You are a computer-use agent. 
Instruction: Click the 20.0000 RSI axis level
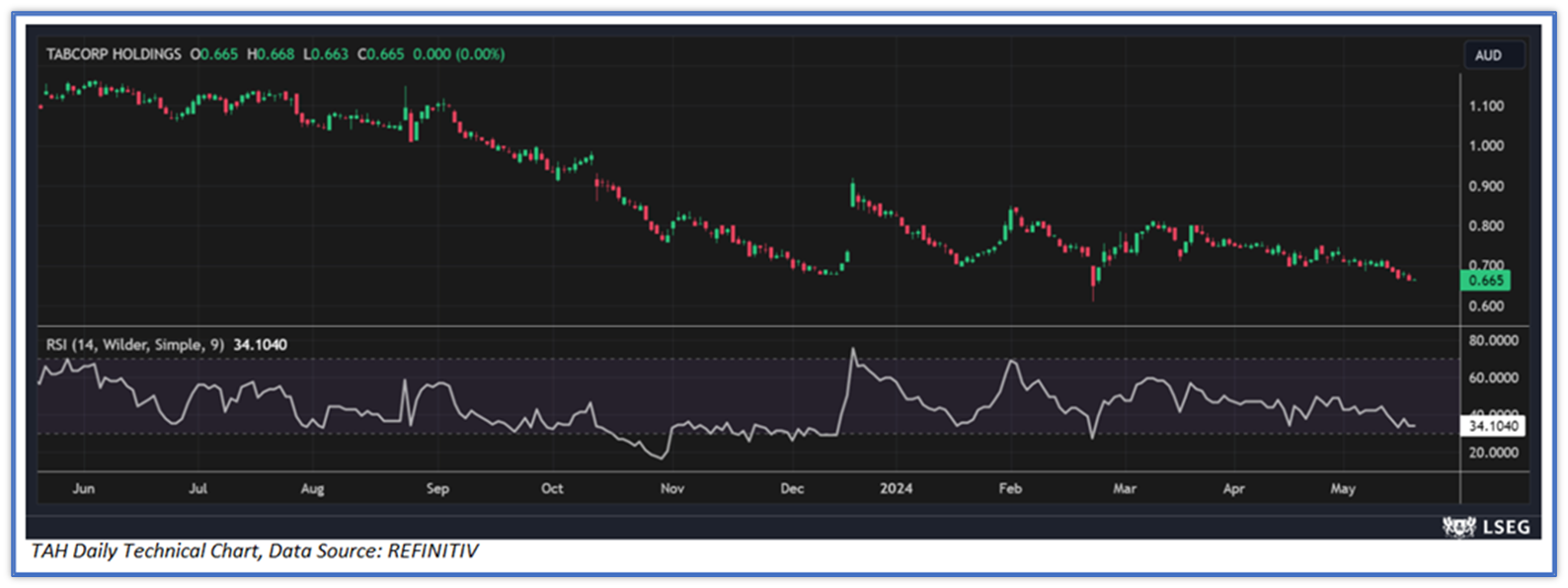(1493, 453)
